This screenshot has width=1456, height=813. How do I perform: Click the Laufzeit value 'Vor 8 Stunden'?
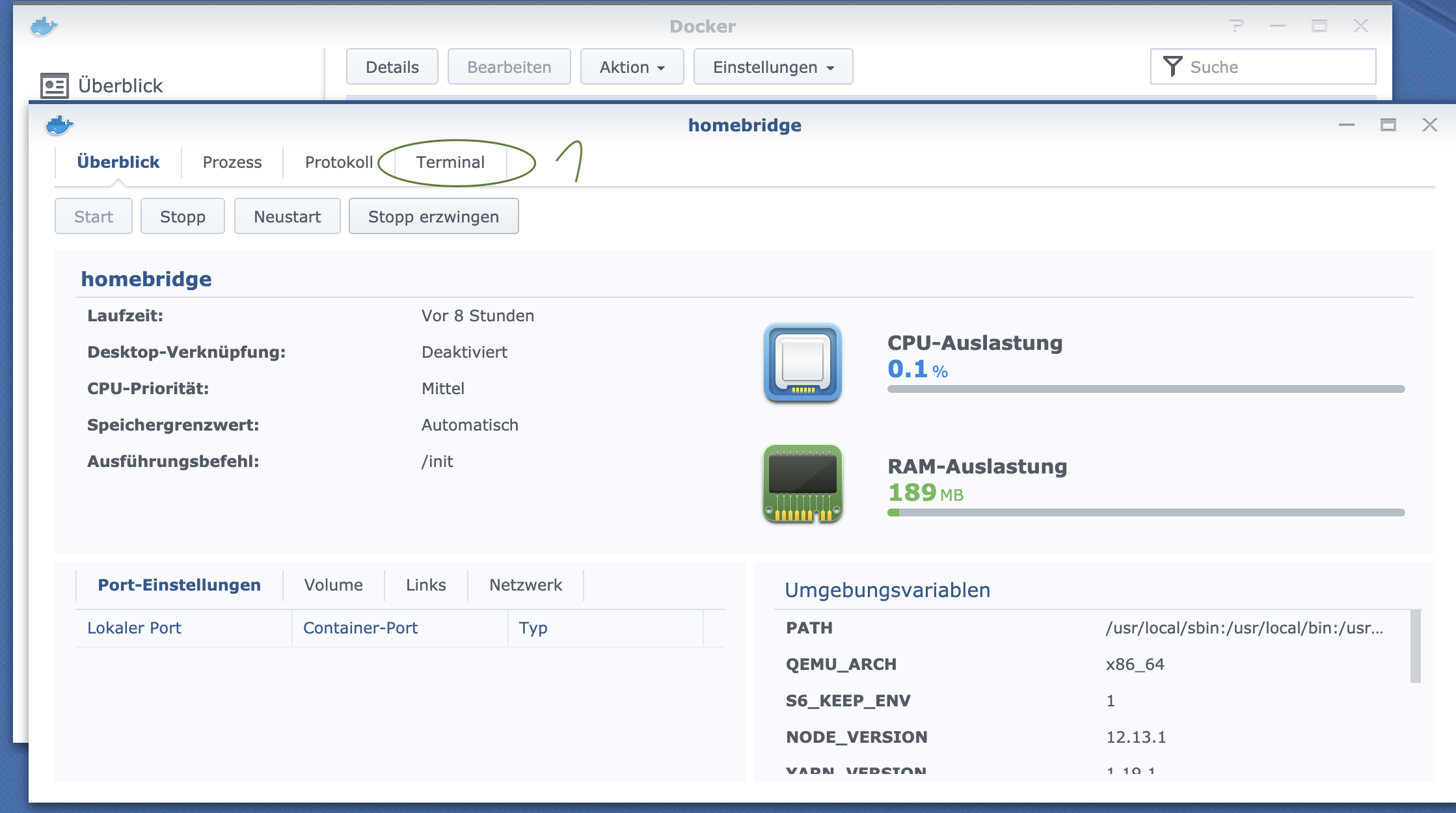coord(478,316)
